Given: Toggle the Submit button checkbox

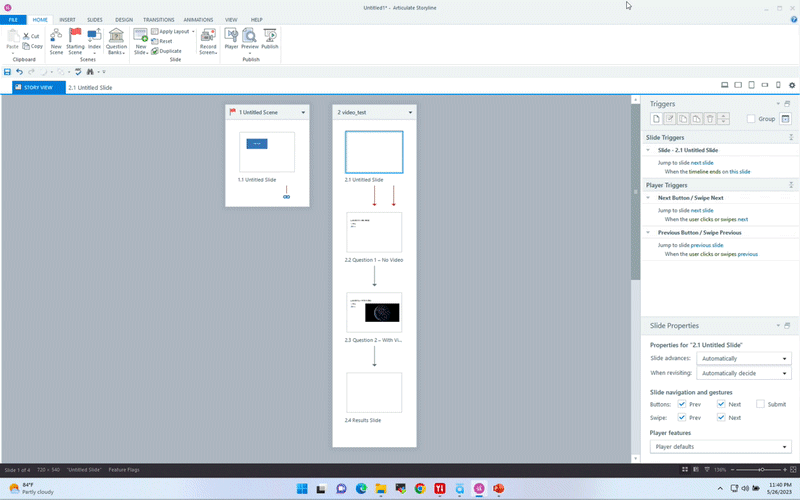Looking at the screenshot, I should coord(760,404).
